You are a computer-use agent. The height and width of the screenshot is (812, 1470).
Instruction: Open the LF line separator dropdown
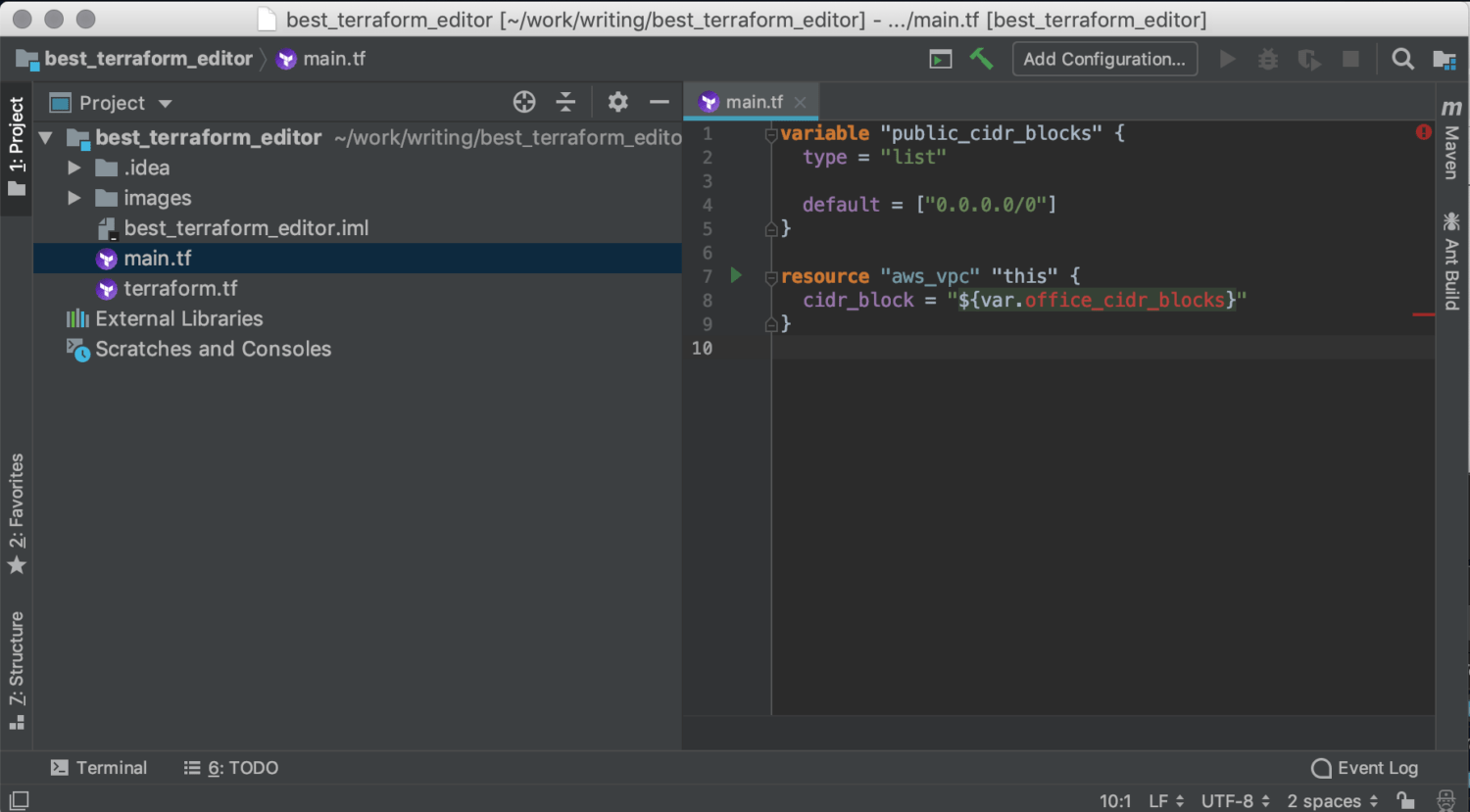[x=1166, y=800]
